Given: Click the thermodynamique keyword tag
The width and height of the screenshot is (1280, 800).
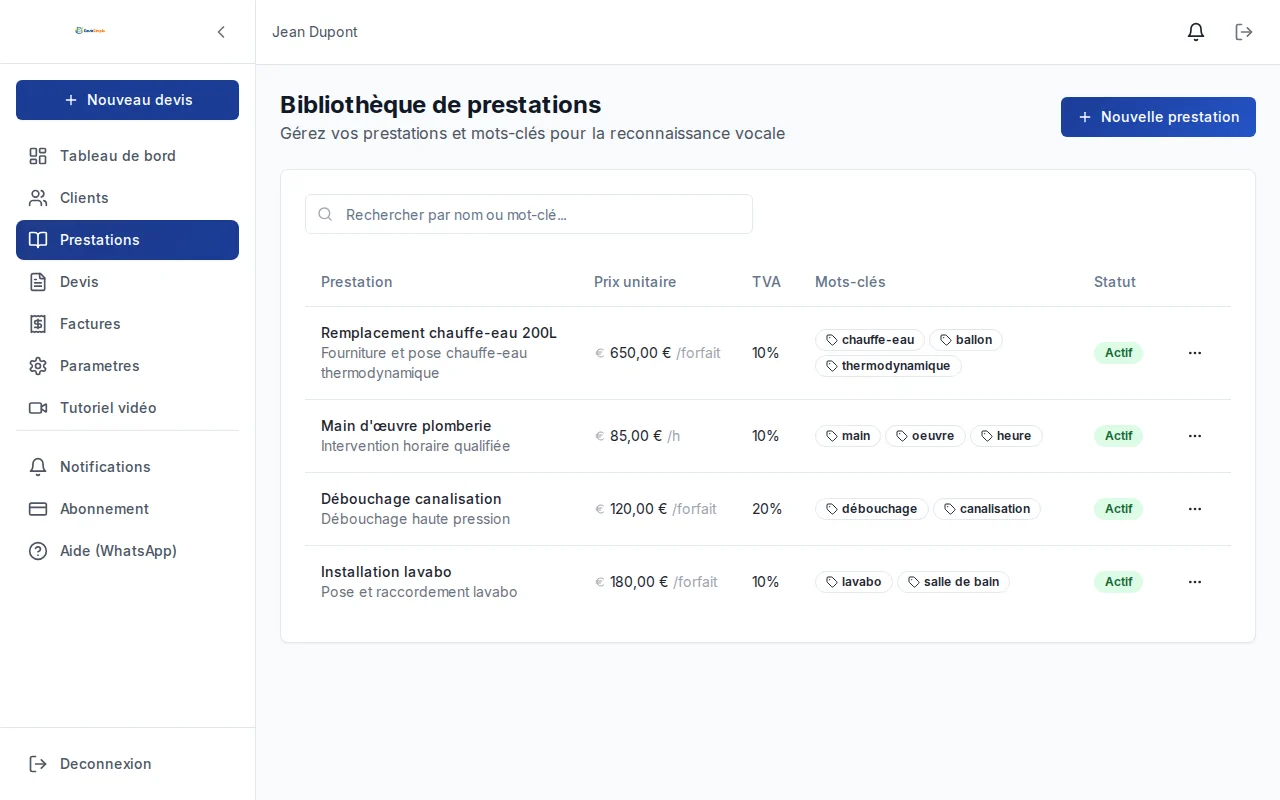Looking at the screenshot, I should click(x=888, y=366).
